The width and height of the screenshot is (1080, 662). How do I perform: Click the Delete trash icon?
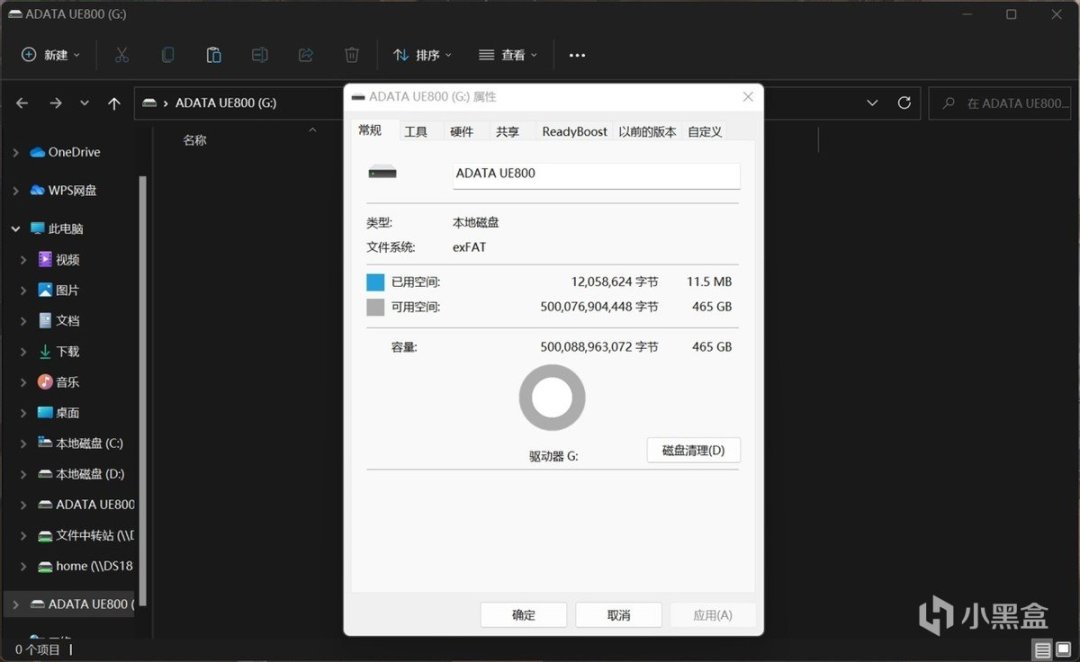[x=351, y=55]
